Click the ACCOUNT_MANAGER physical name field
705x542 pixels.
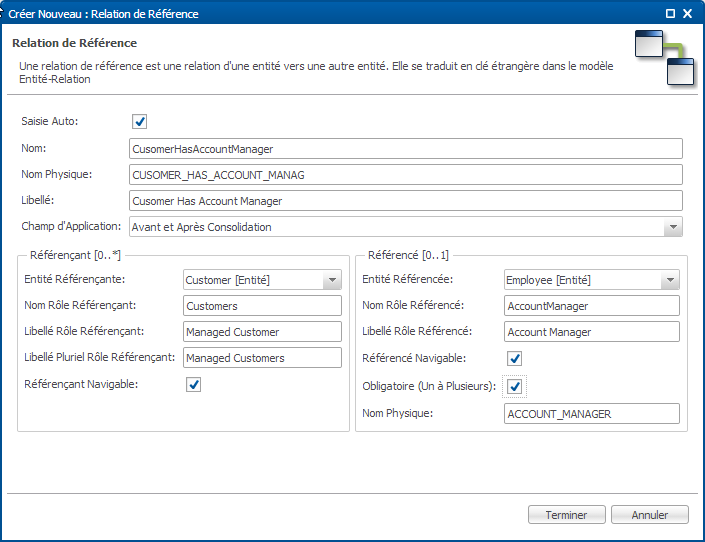(x=592, y=414)
